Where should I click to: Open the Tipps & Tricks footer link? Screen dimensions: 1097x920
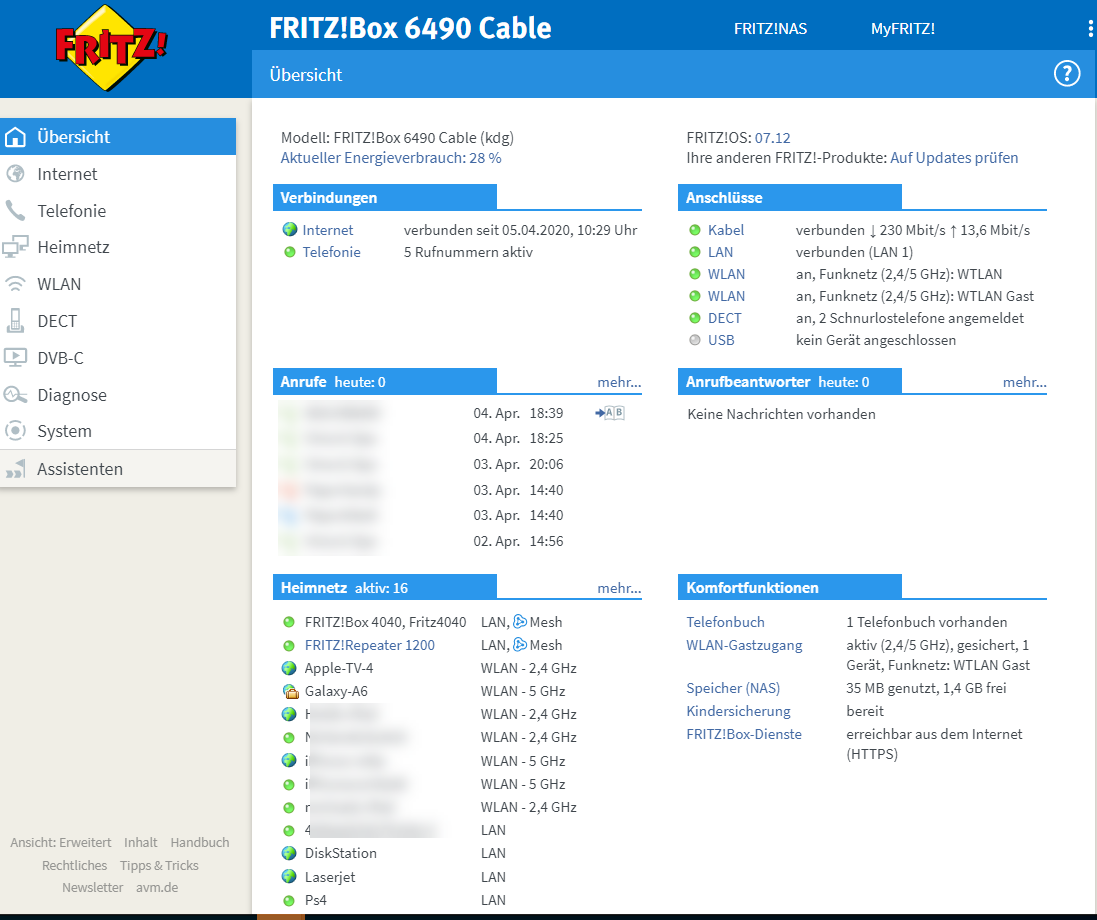coord(160,865)
